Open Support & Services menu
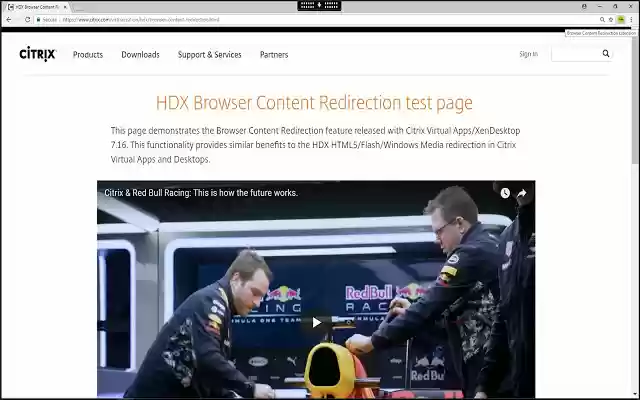 coord(209,55)
